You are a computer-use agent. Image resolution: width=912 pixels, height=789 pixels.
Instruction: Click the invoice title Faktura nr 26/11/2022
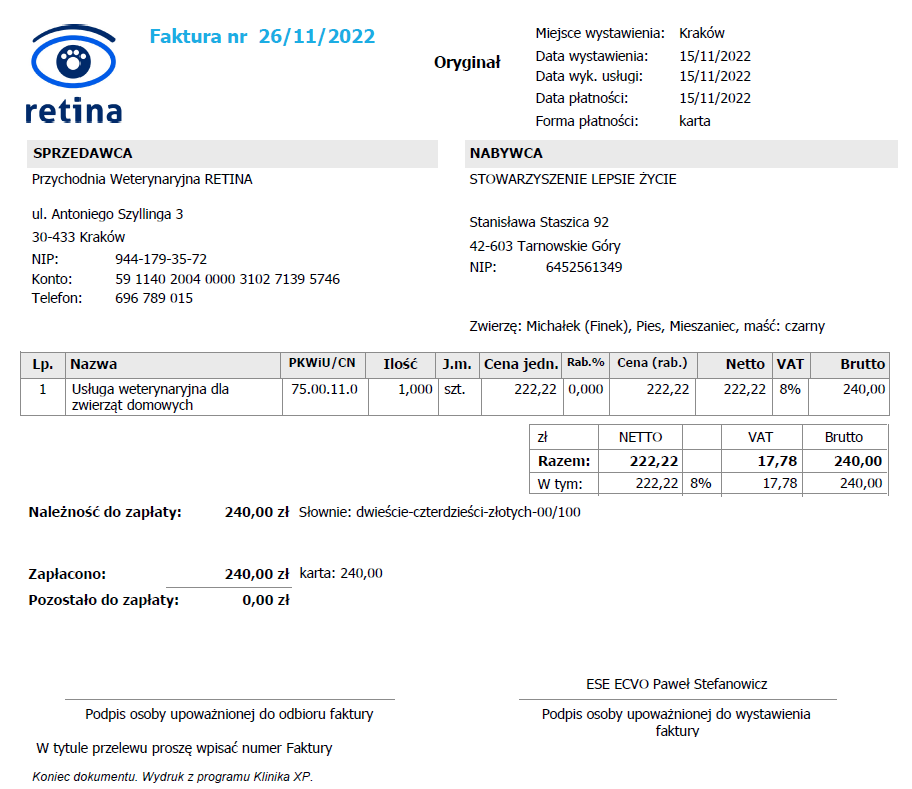(x=262, y=37)
